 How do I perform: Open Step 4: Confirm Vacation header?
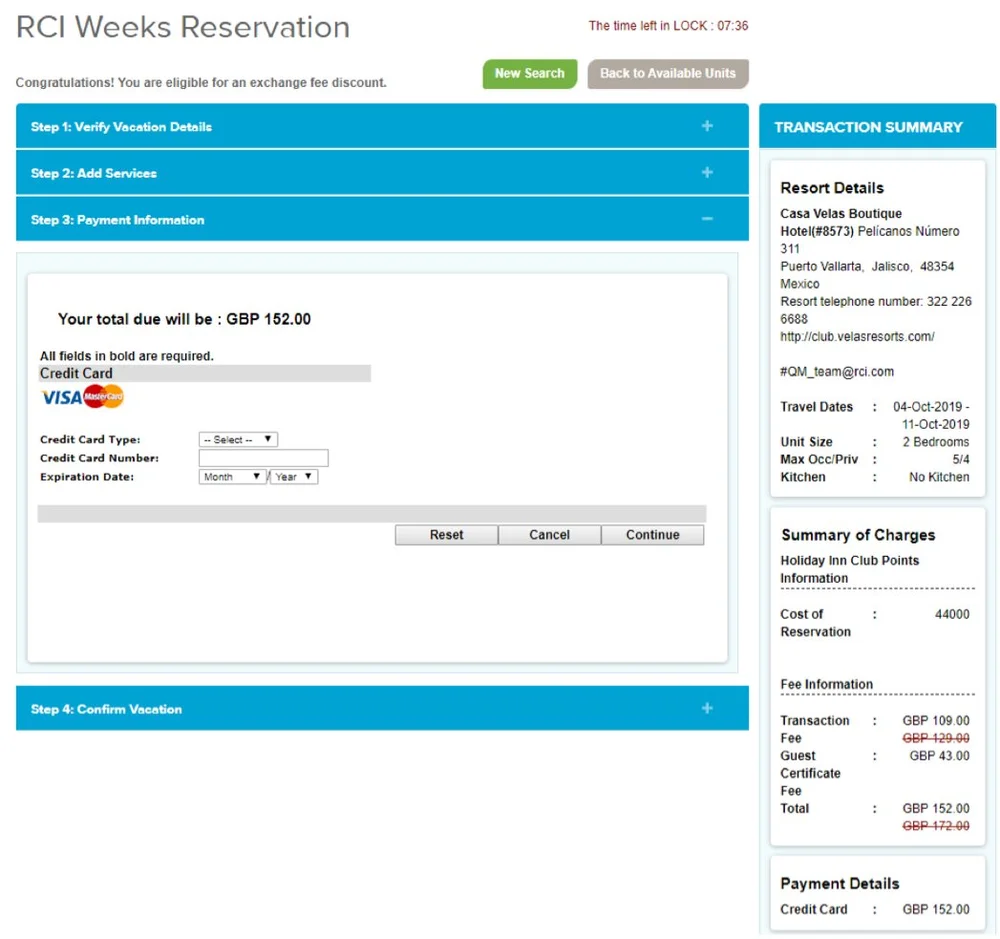(x=382, y=709)
